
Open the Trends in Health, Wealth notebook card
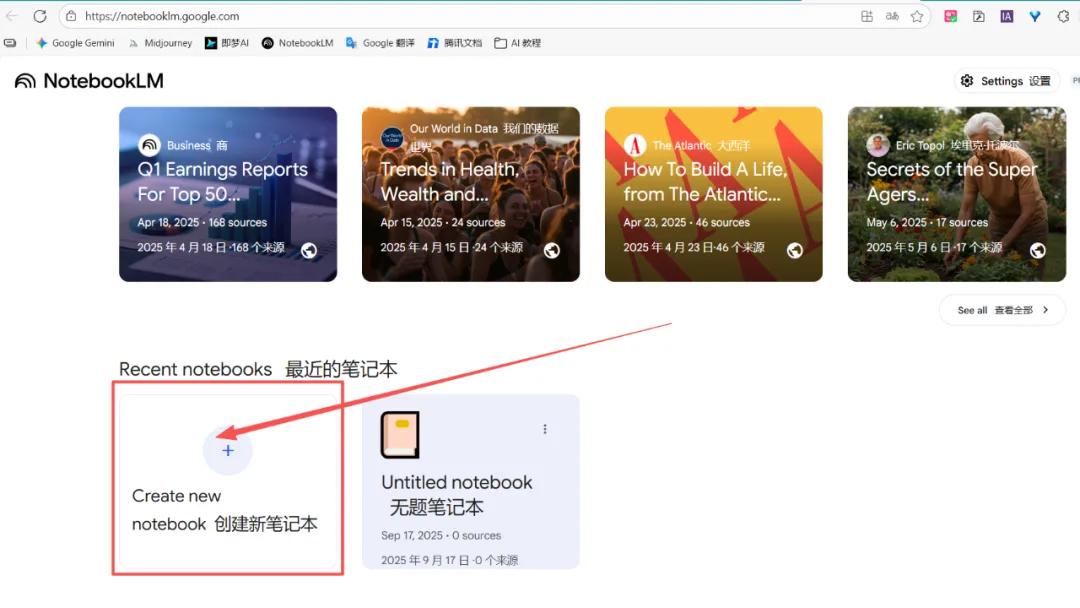471,194
